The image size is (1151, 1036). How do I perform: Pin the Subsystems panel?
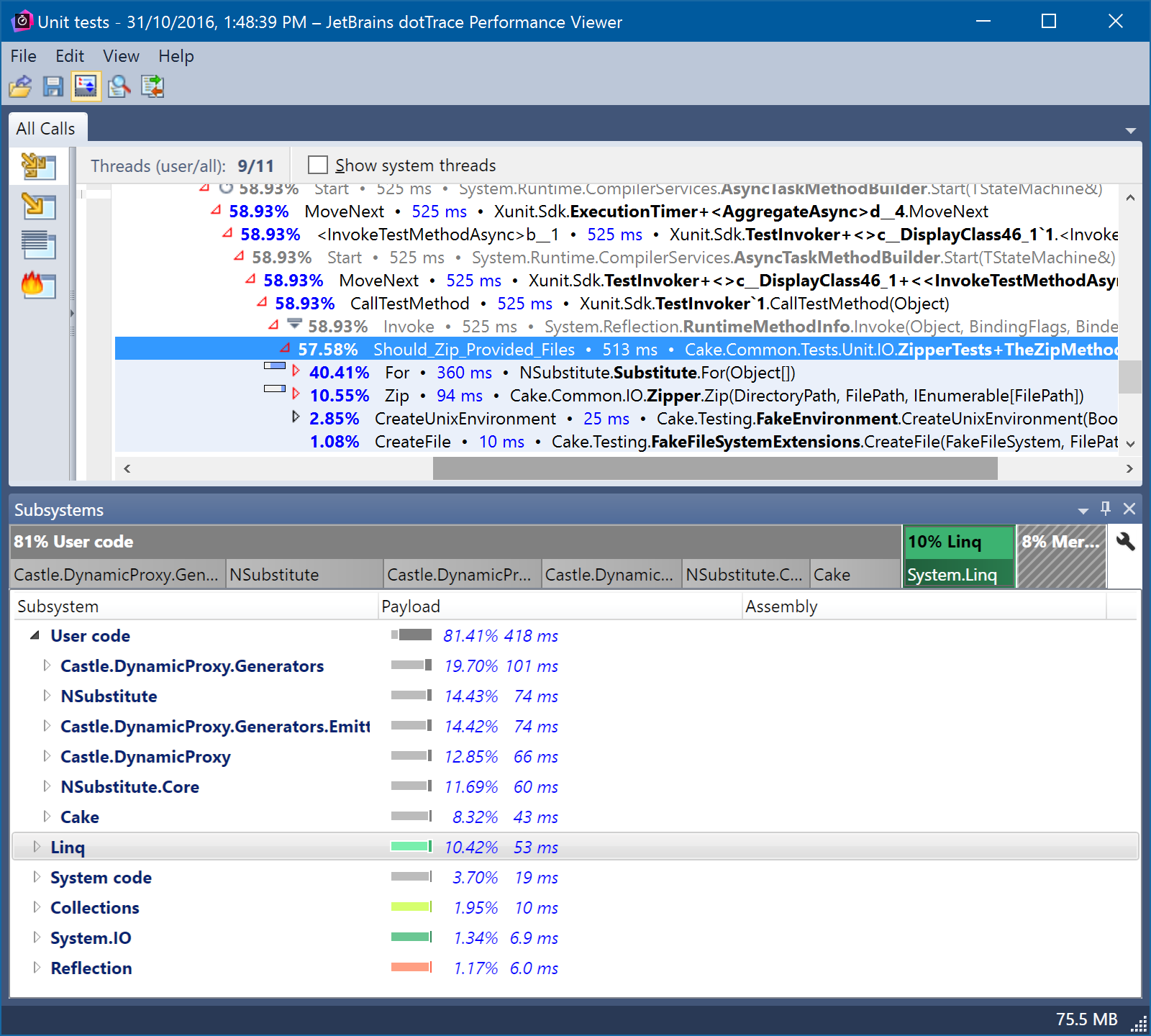pos(1106,509)
